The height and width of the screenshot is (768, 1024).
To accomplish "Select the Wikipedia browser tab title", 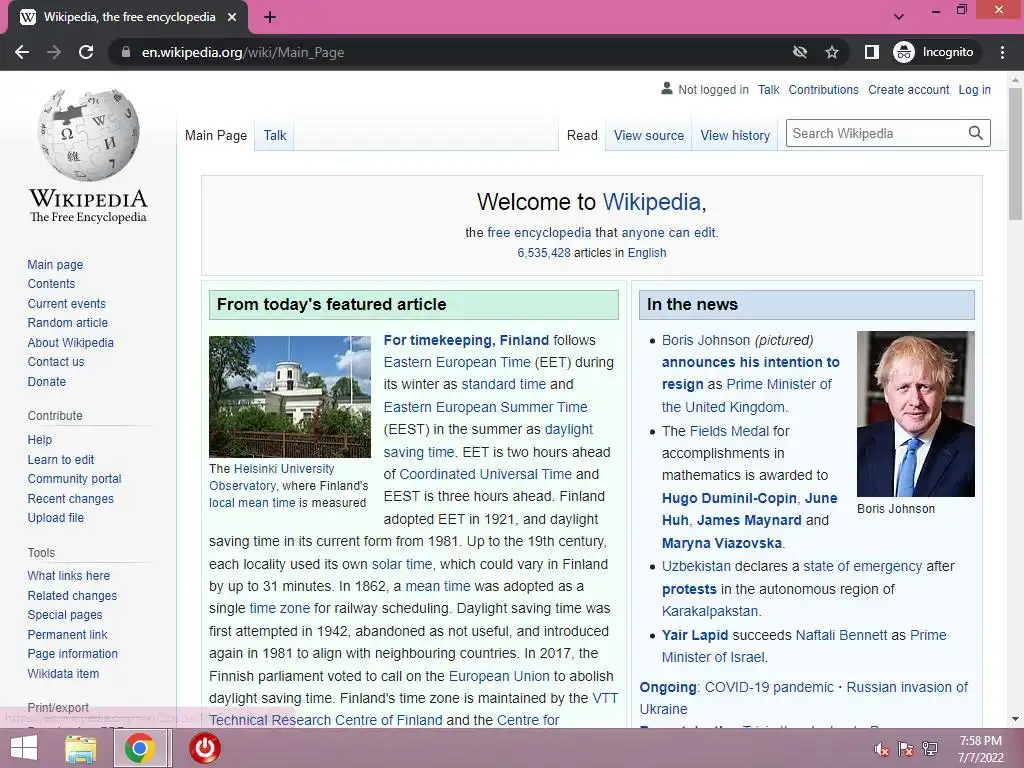I will (129, 17).
